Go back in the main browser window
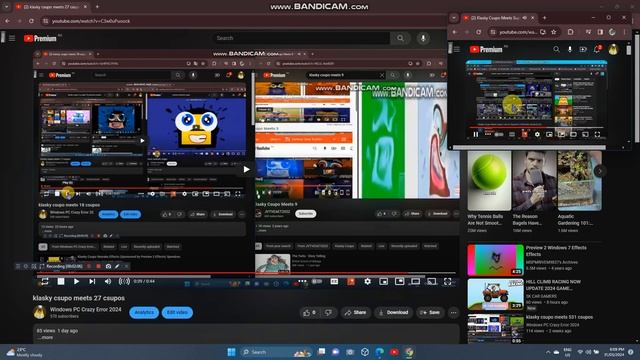The width and height of the screenshot is (640, 360). (8, 21)
